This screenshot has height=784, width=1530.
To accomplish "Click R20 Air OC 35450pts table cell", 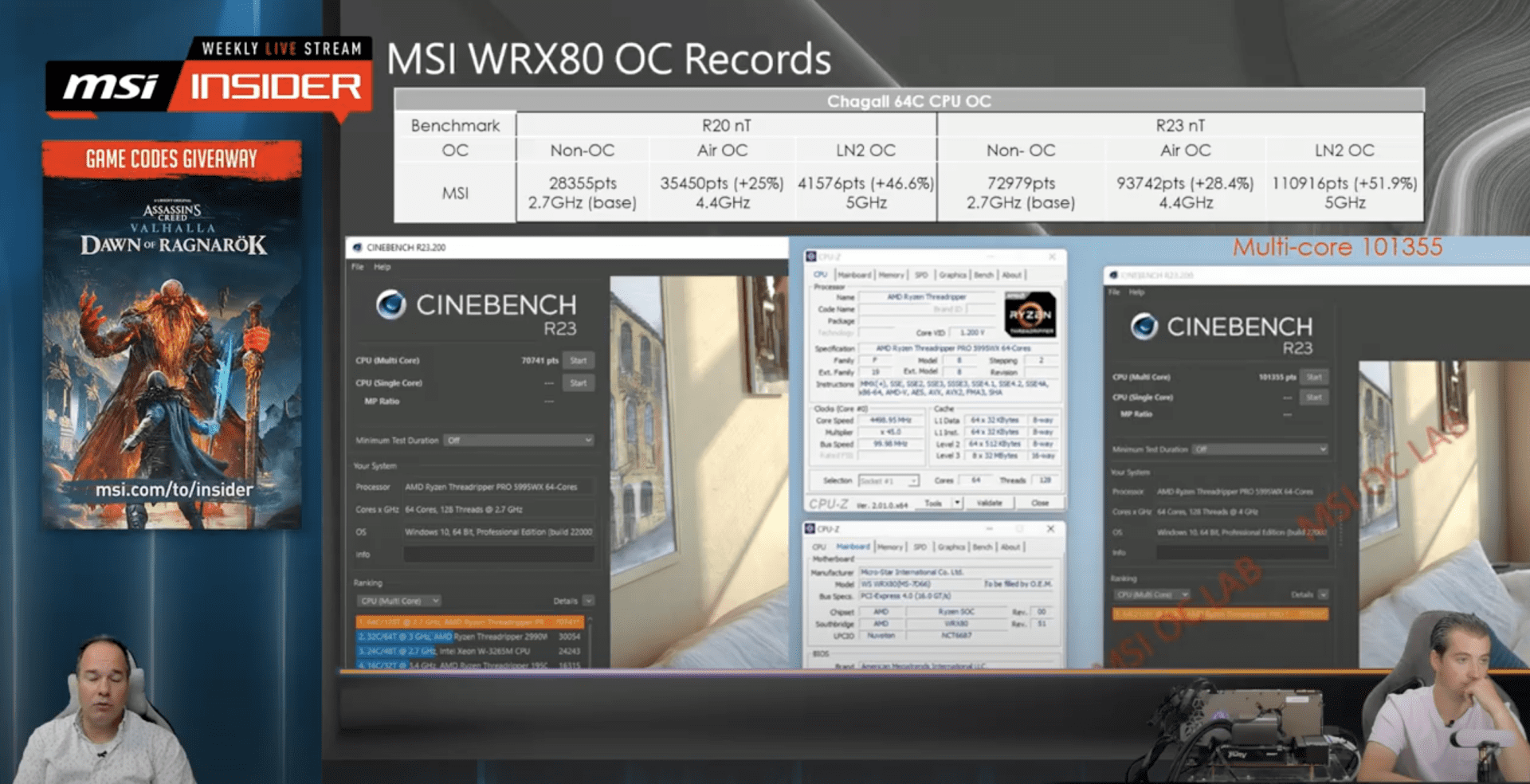I will pyautogui.click(x=722, y=193).
